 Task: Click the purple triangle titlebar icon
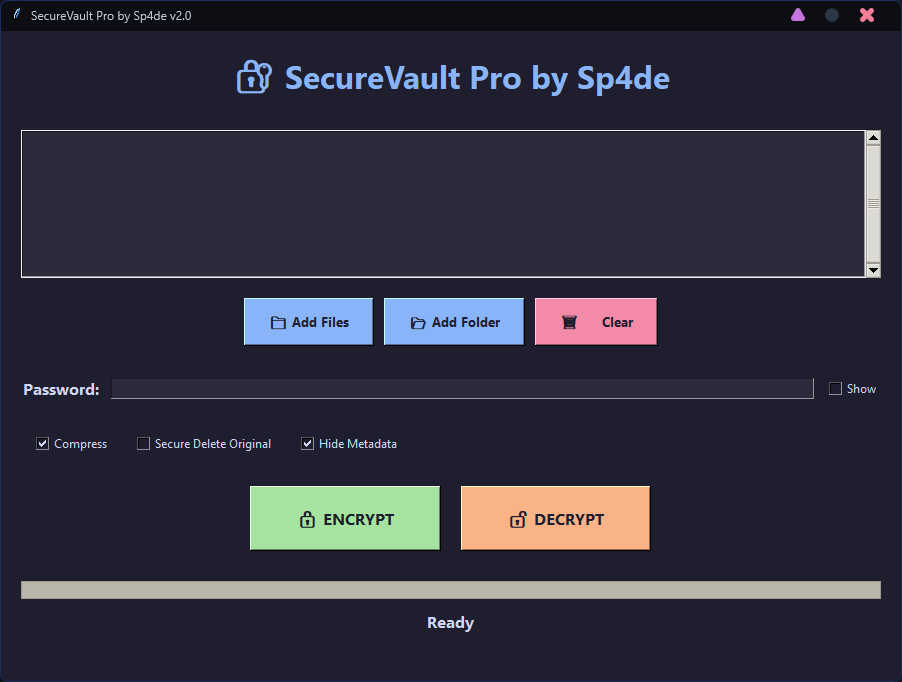(798, 15)
